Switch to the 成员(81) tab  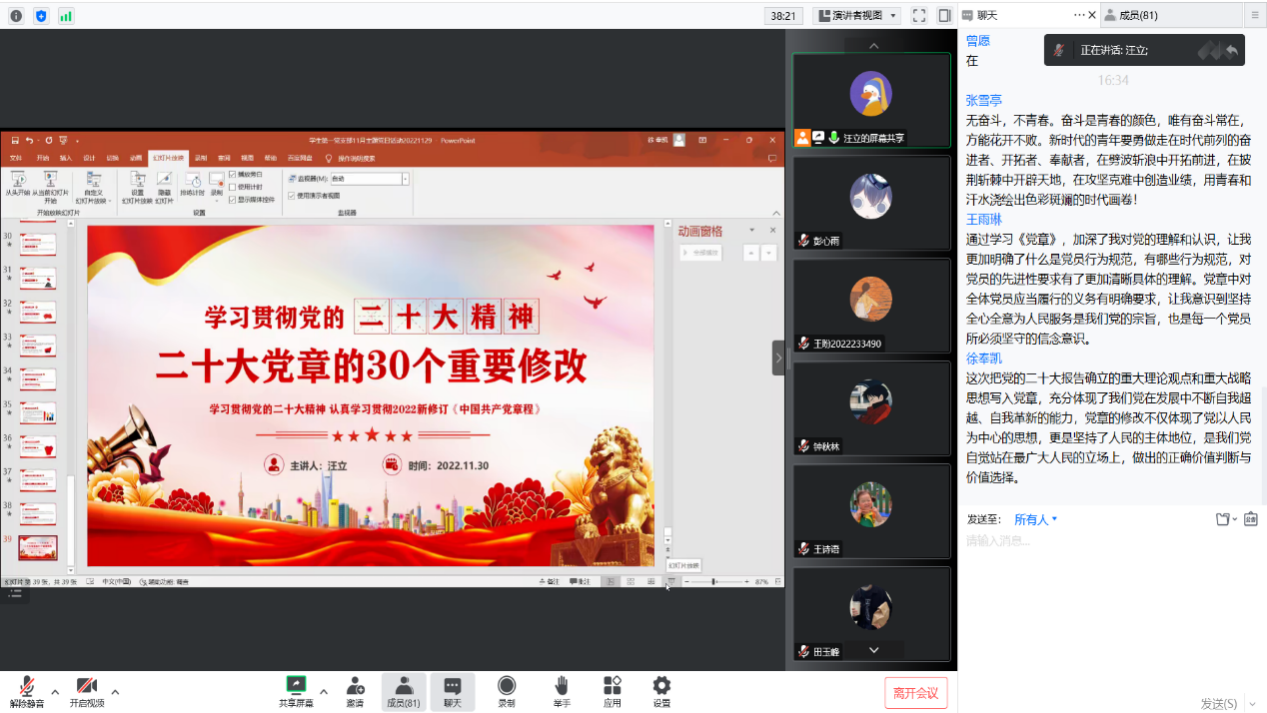[1138, 15]
